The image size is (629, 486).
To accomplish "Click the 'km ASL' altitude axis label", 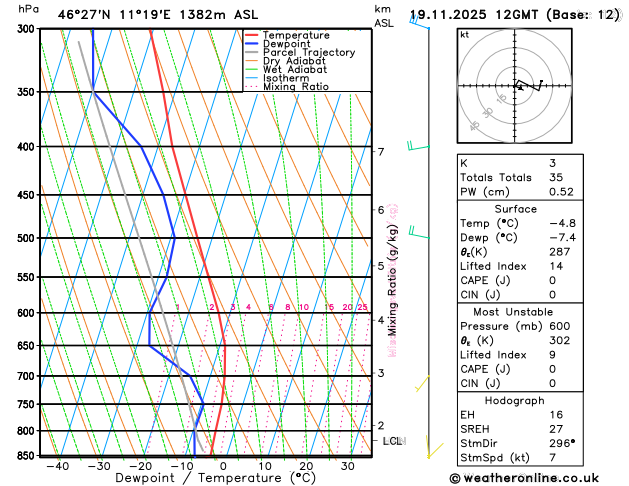I will 383,16.
